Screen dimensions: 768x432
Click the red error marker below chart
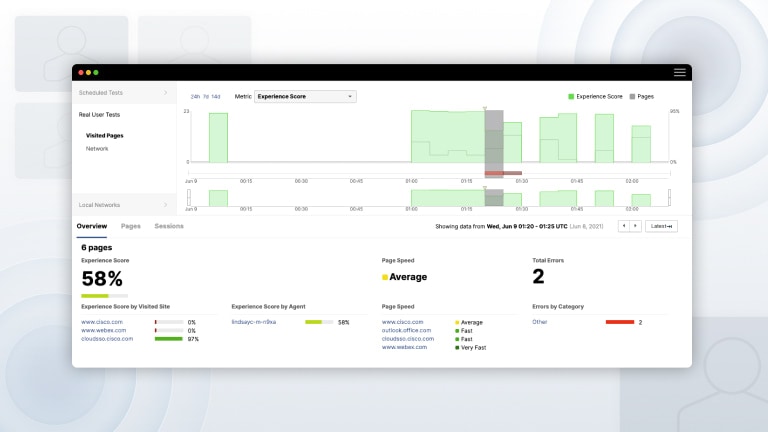(503, 173)
